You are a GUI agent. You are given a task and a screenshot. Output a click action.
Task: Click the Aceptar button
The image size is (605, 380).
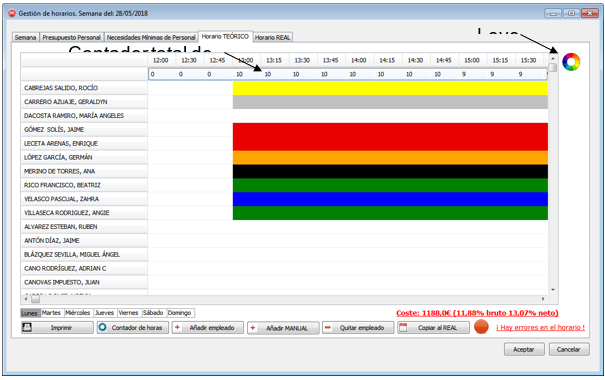coord(524,349)
